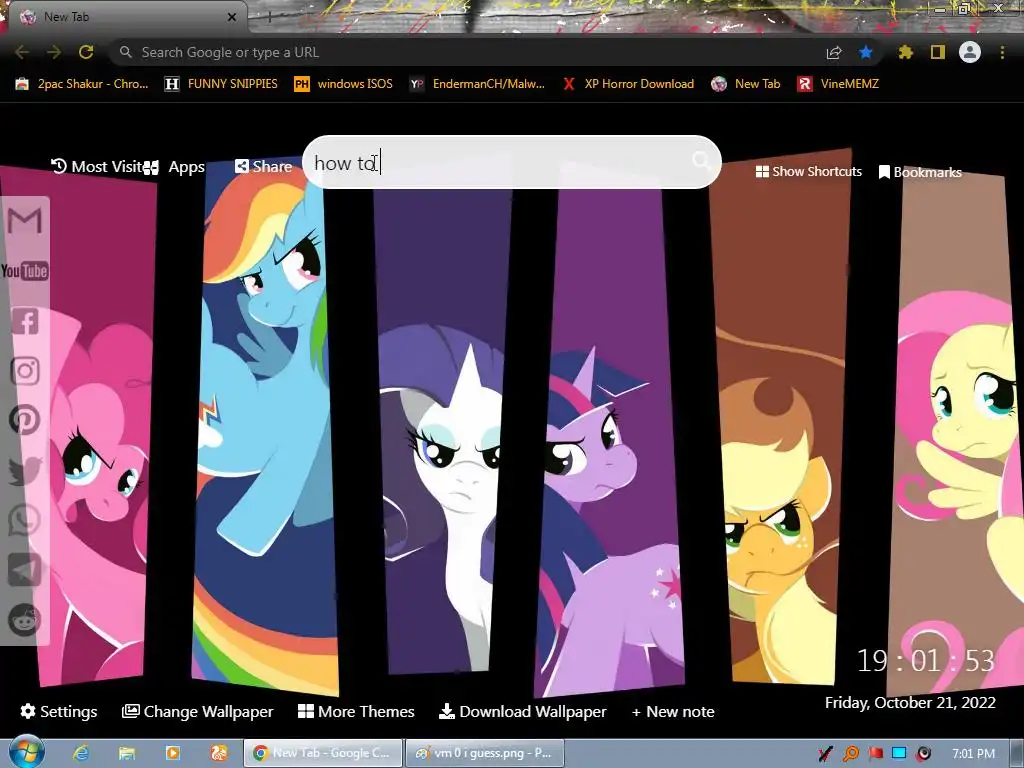Open the Chrome profile avatar

click(x=970, y=52)
